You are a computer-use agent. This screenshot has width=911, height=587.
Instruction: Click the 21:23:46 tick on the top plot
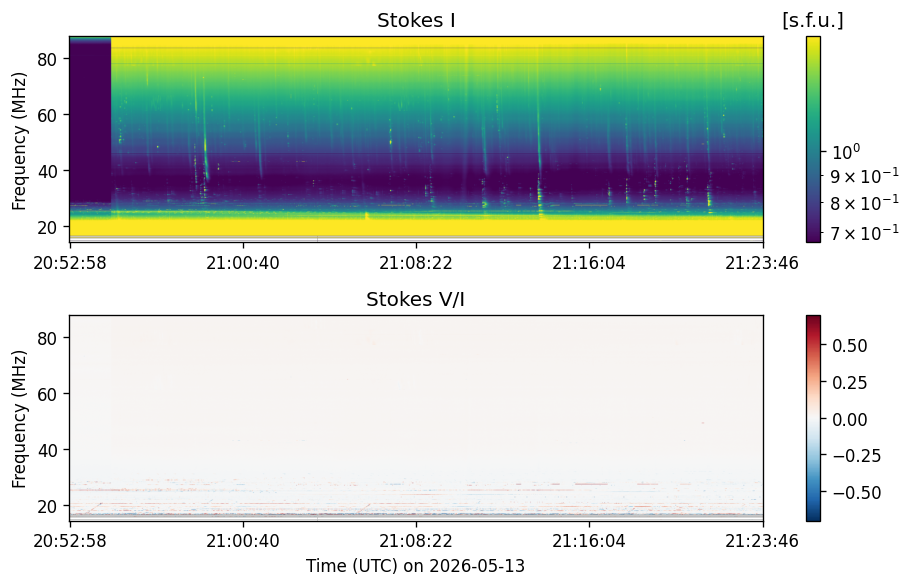click(x=762, y=263)
